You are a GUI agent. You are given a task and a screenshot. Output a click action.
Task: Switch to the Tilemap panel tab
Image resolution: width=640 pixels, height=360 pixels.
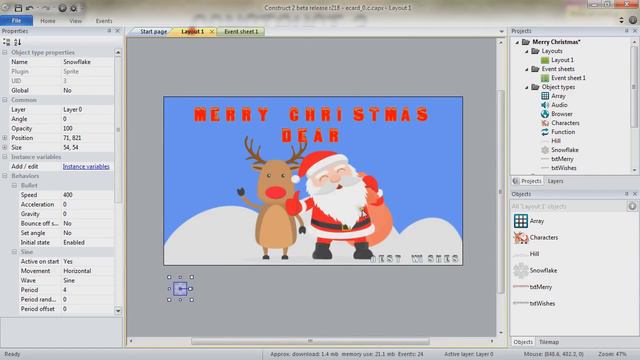[549, 342]
